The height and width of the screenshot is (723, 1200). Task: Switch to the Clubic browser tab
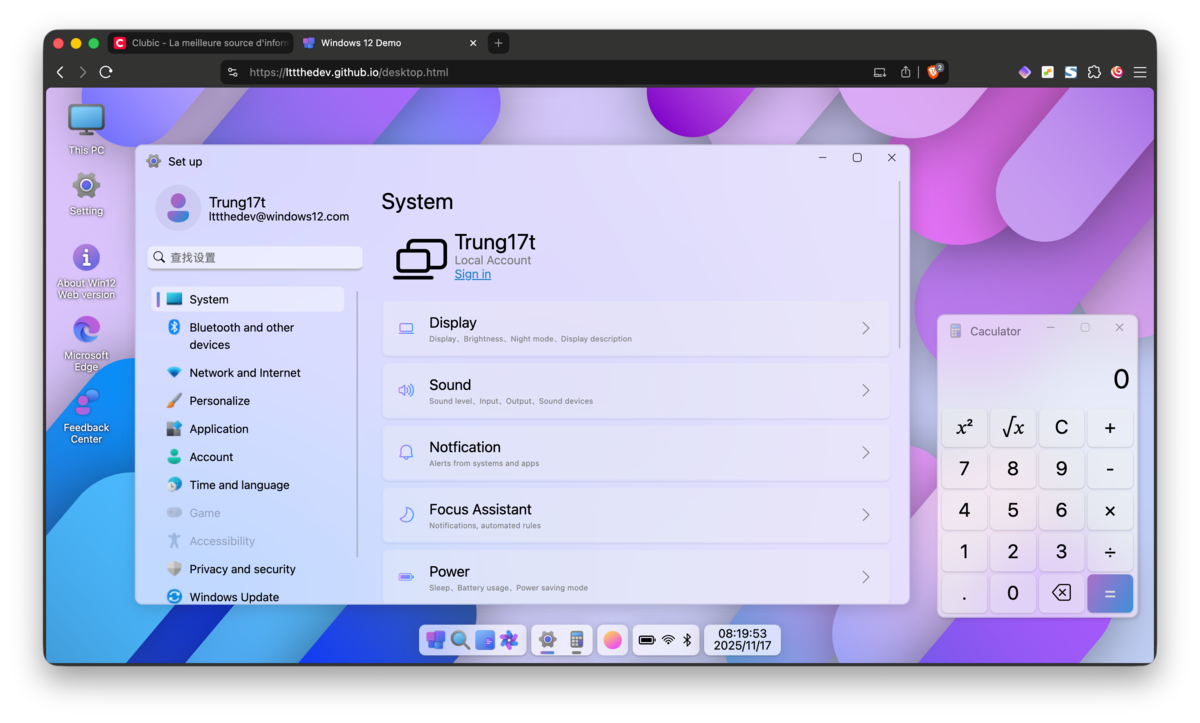coord(200,43)
